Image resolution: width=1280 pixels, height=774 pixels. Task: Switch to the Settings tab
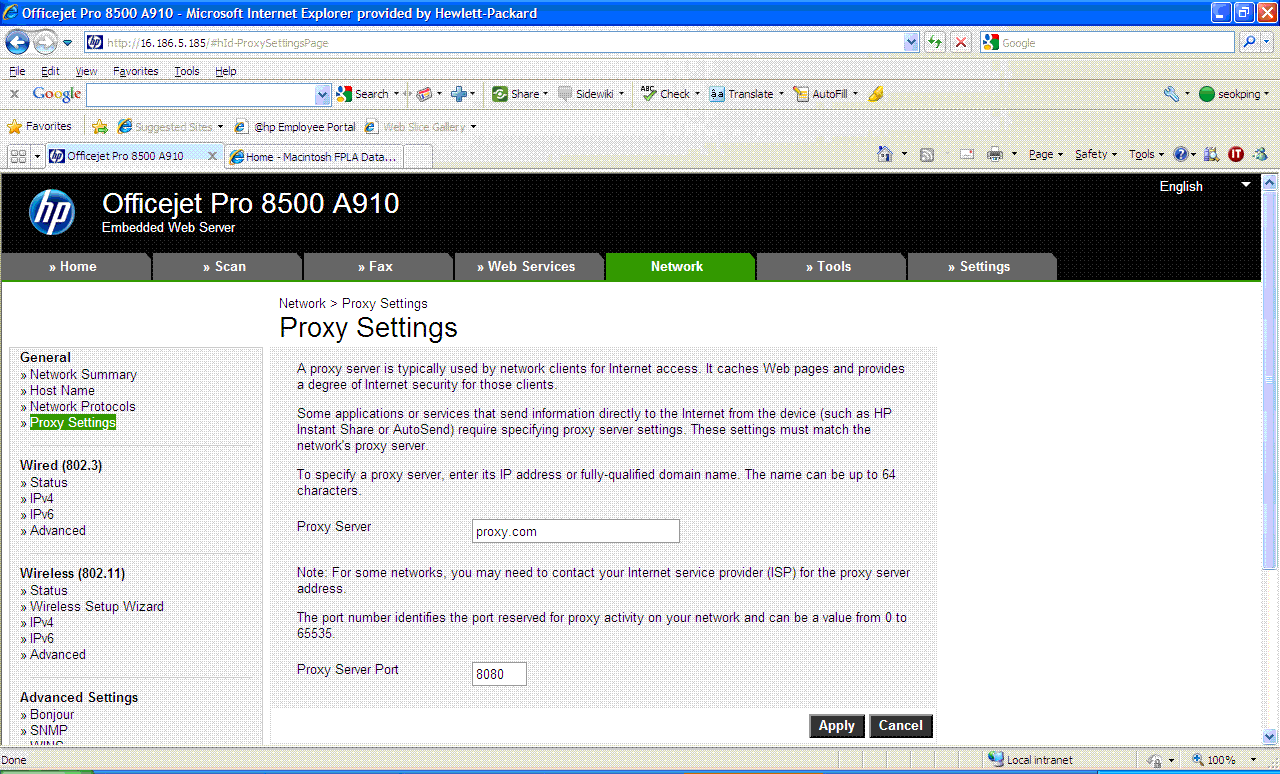[x=980, y=267]
